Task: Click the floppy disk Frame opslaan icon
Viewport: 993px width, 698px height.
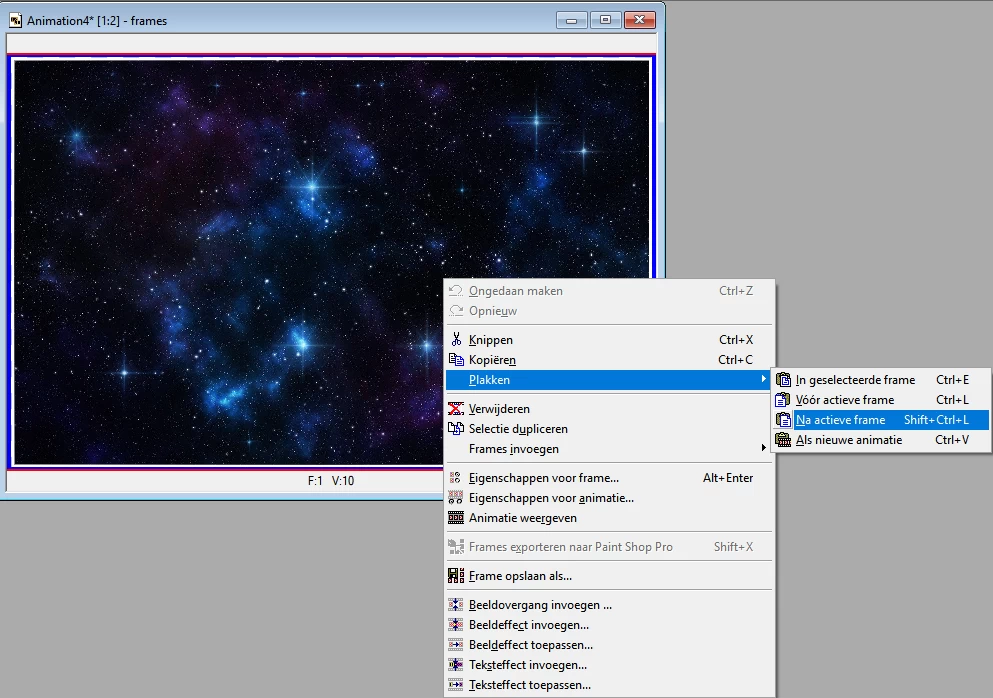Action: click(456, 576)
